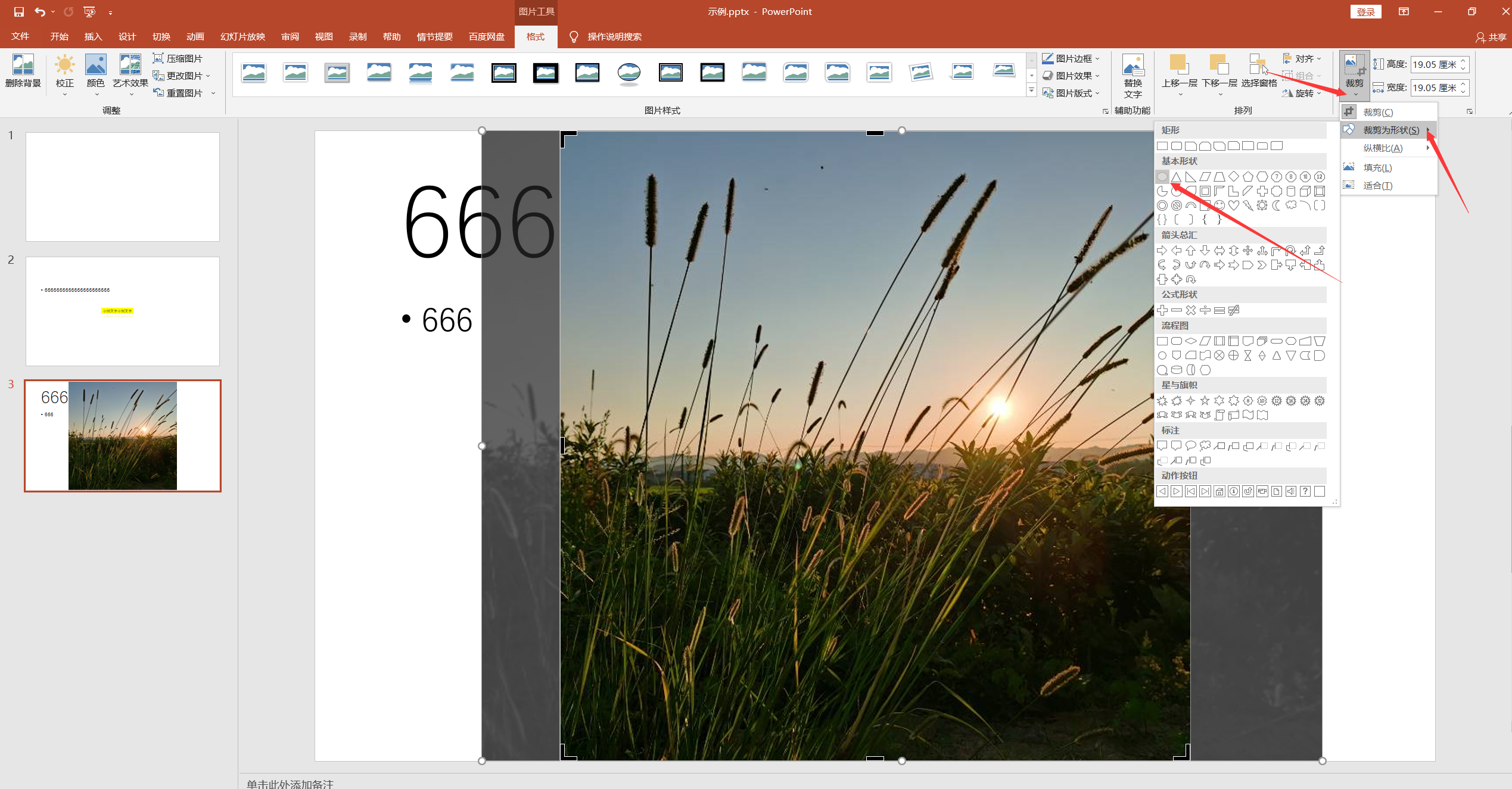Image resolution: width=1512 pixels, height=789 pixels.
Task: Open the 旋转 rotate dropdown
Action: click(1302, 93)
